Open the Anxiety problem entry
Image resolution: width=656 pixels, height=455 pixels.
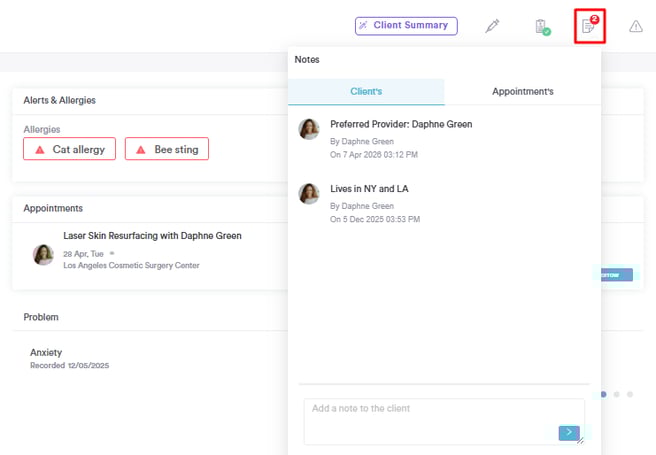[x=46, y=353]
